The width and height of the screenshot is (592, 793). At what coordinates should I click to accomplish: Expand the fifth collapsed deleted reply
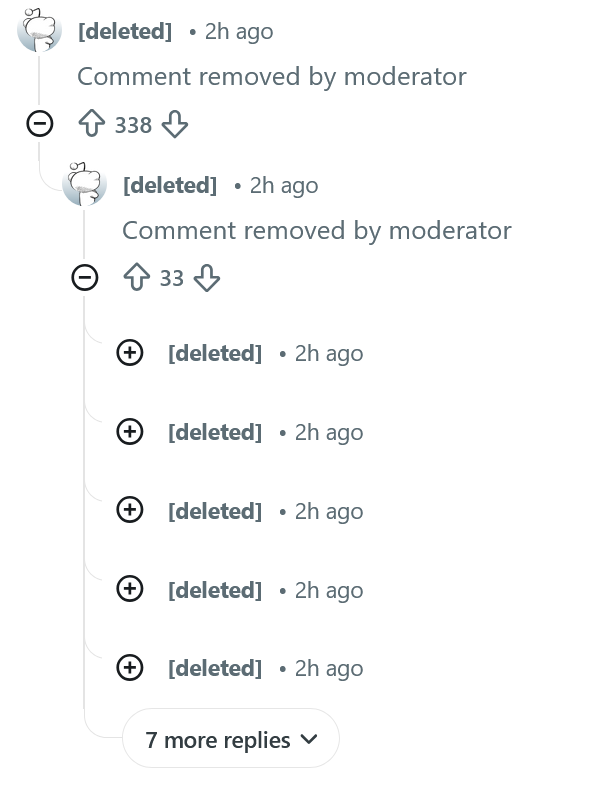point(130,668)
